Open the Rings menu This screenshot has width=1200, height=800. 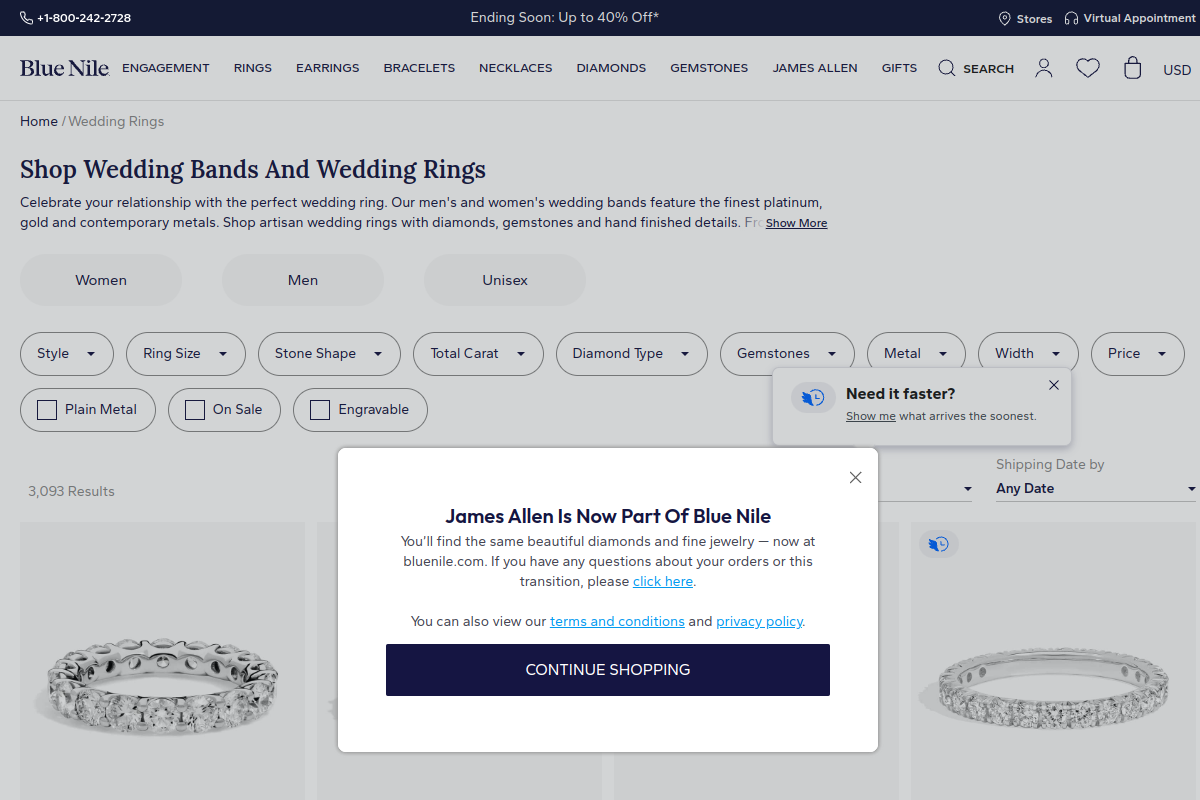click(253, 68)
